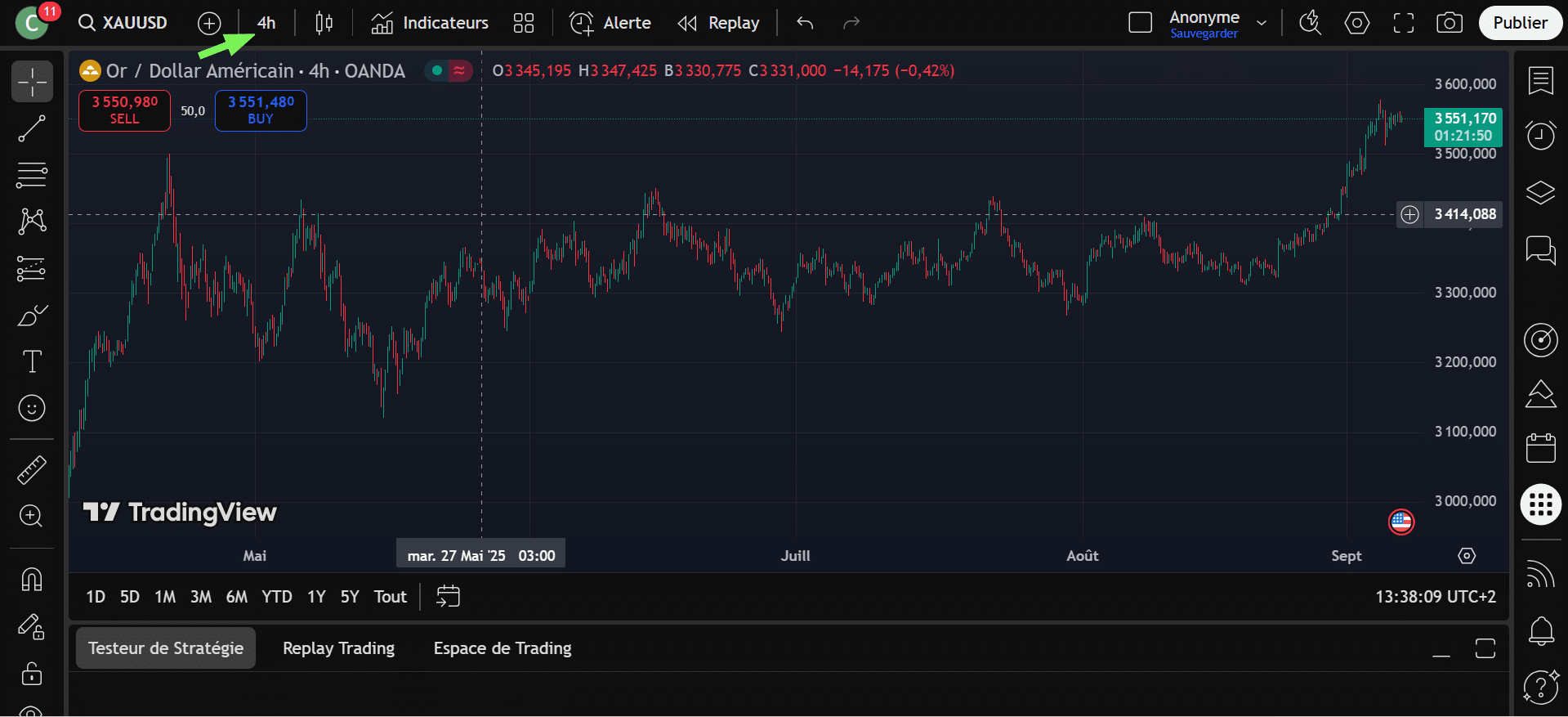Viewport: 1568px width, 717px height.
Task: Click the Publier button
Action: pyautogui.click(x=1520, y=23)
